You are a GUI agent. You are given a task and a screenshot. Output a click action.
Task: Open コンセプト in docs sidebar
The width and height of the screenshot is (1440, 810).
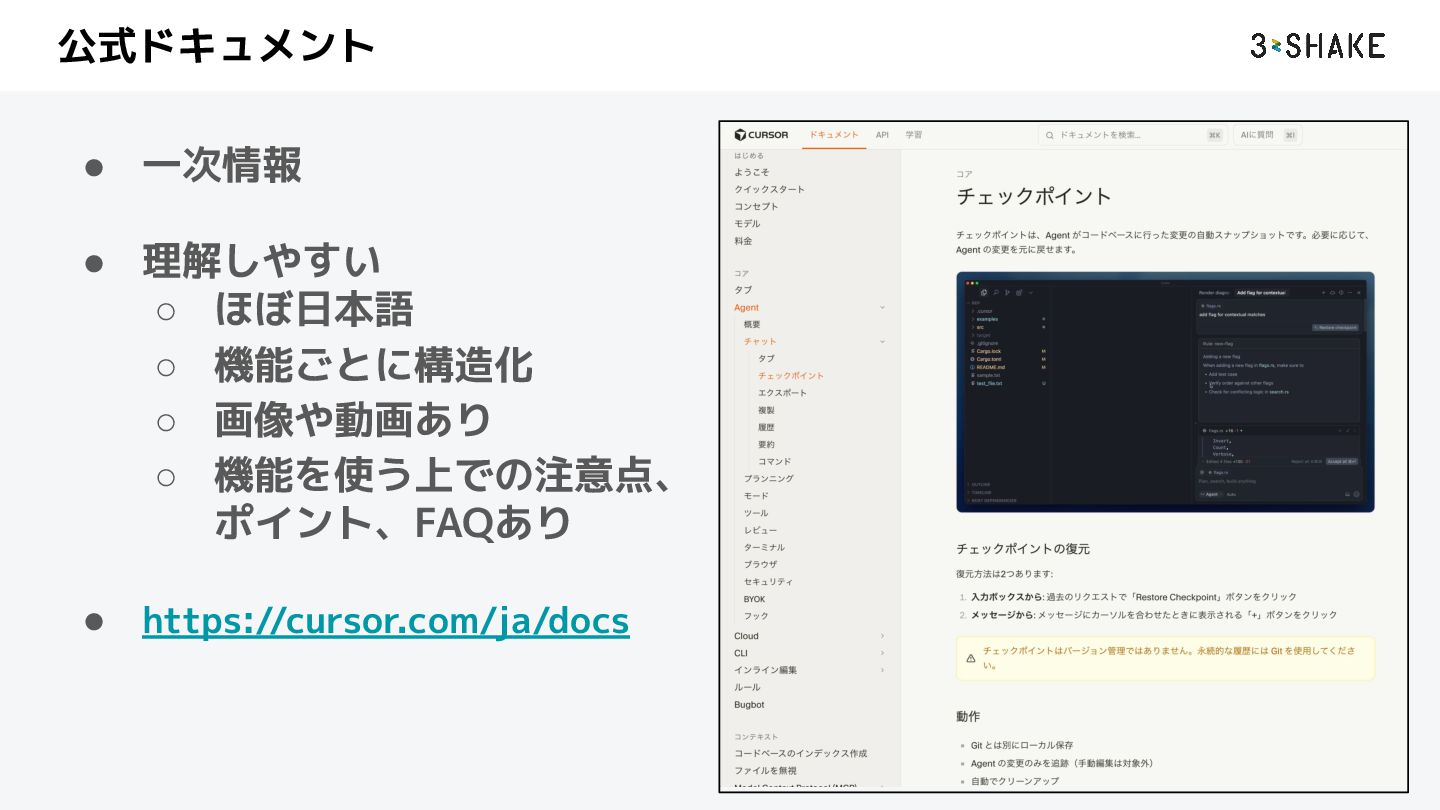(x=756, y=206)
